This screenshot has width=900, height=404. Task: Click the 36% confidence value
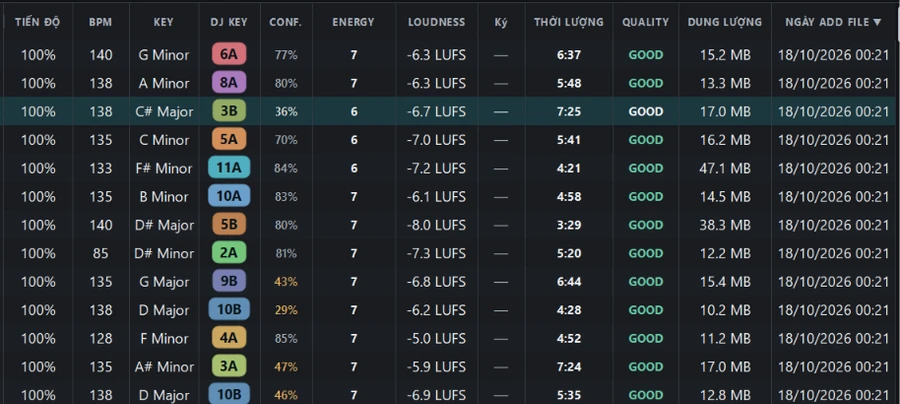click(286, 112)
